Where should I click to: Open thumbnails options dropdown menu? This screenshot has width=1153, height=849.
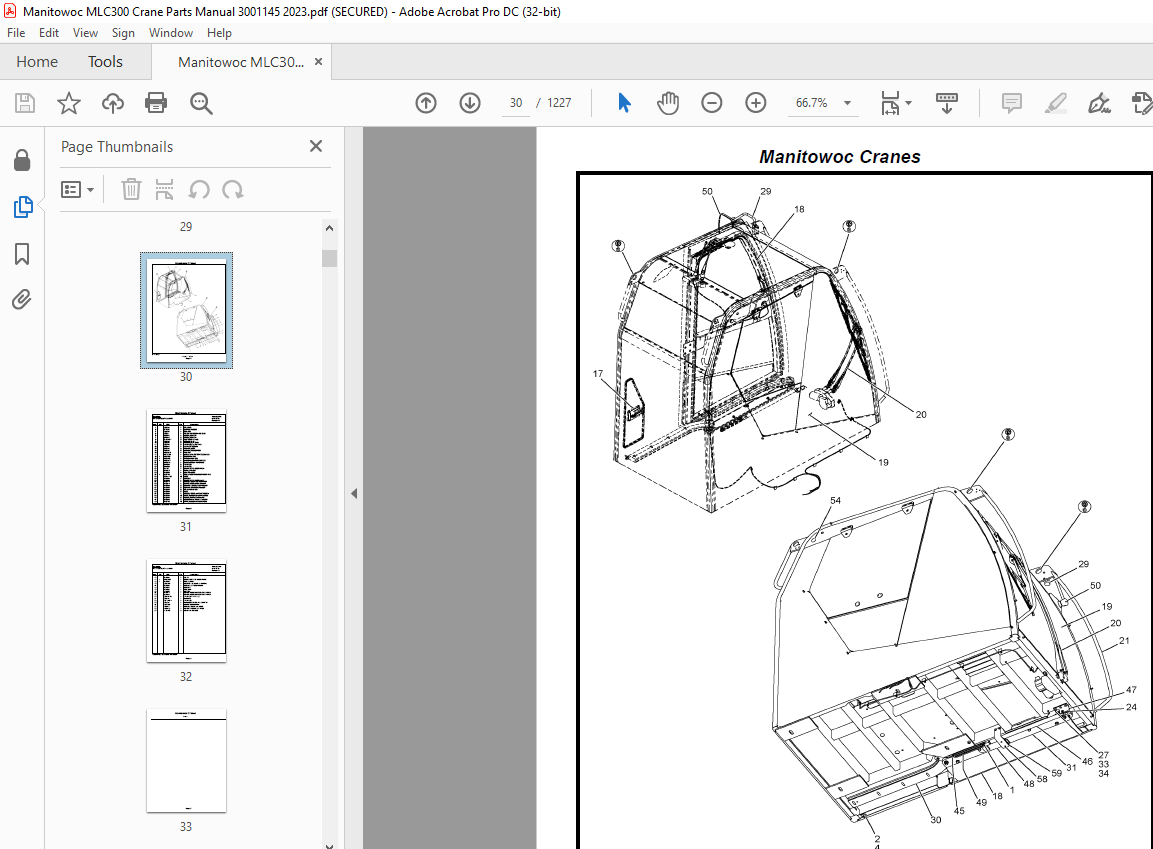(78, 190)
